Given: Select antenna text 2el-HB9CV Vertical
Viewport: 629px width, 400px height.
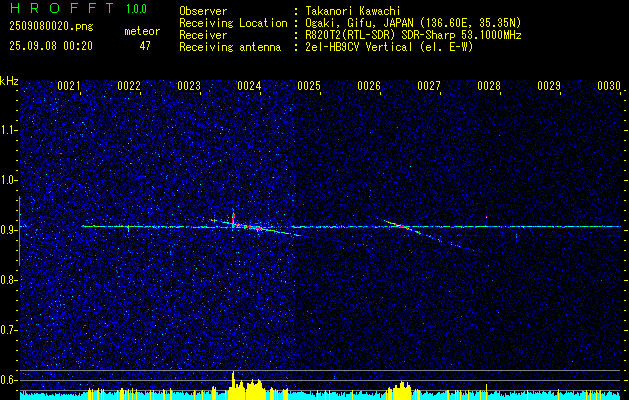Looking at the screenshot, I should (359, 47).
